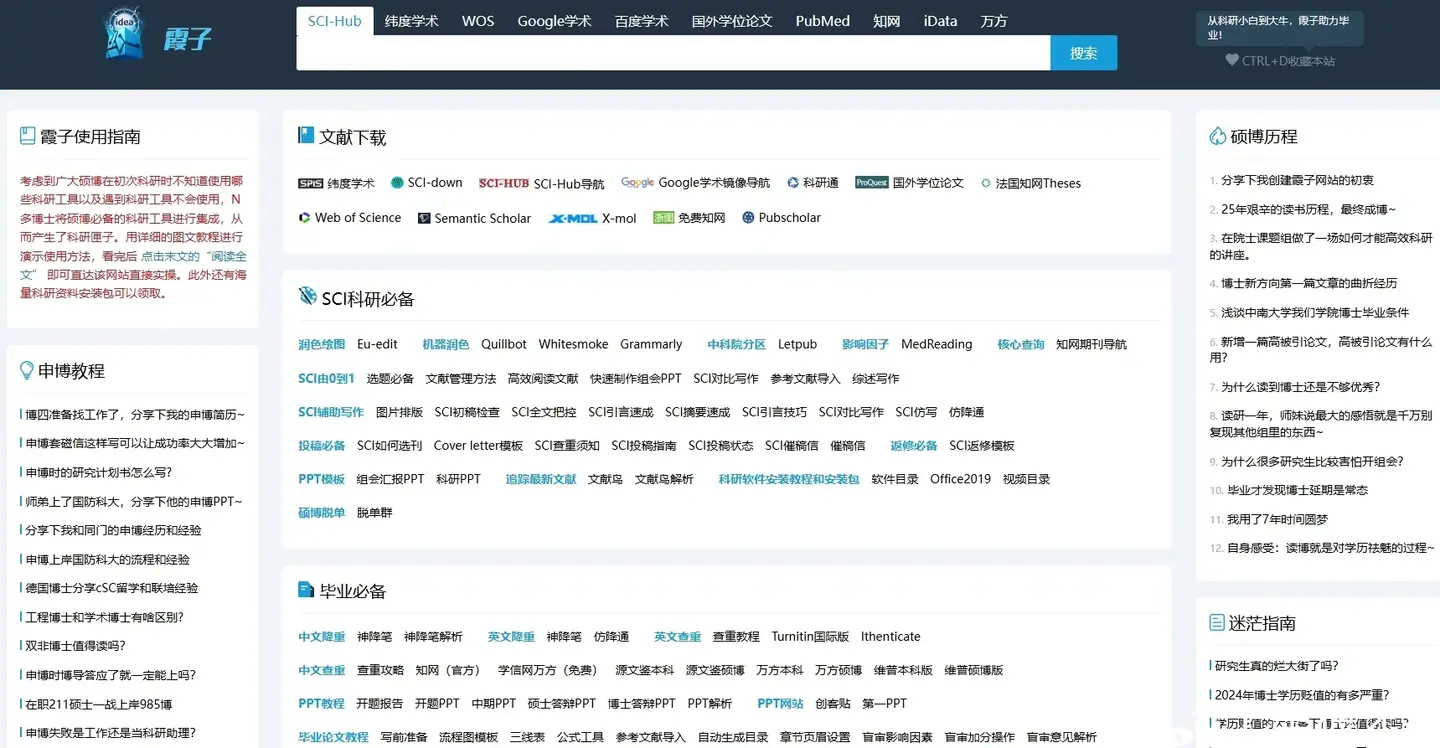Open 毕业才发现博士延期是常态 article
This screenshot has height=748, width=1440.
click(x=1298, y=490)
